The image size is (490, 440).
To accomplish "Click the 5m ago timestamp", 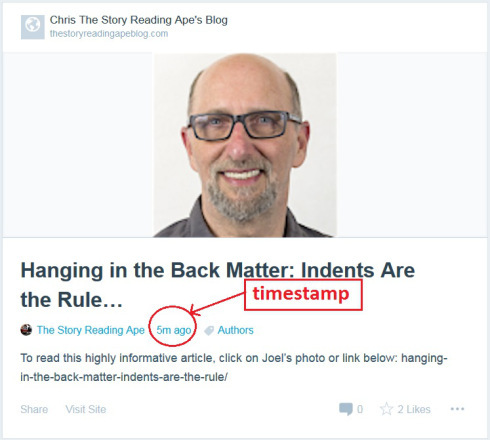I will click(174, 330).
